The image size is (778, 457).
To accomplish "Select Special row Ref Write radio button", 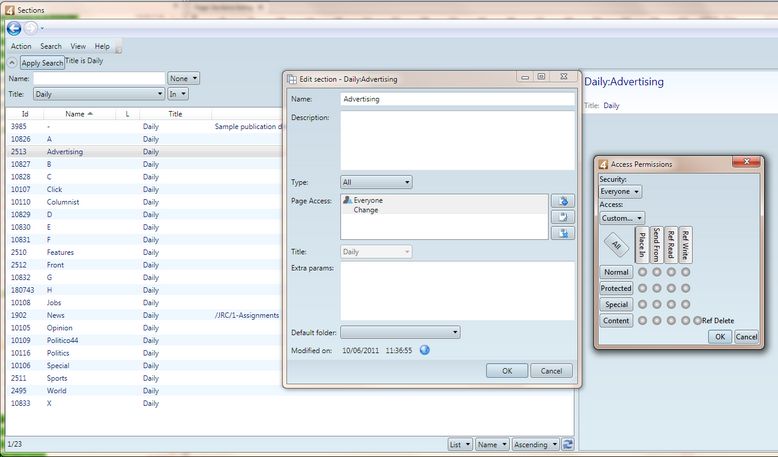I will (686, 304).
